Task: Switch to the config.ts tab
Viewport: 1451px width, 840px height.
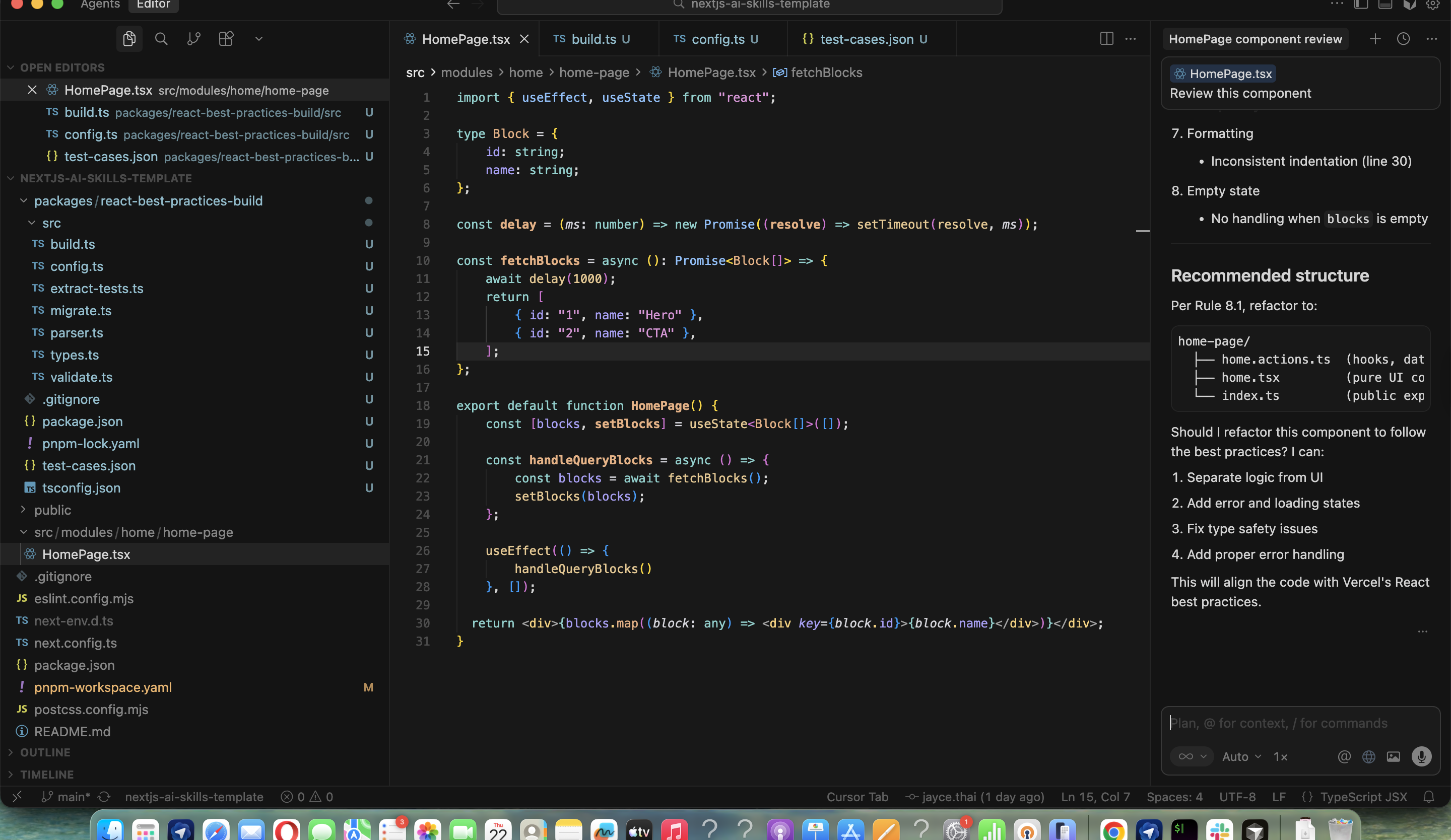Action: pyautogui.click(x=722, y=39)
